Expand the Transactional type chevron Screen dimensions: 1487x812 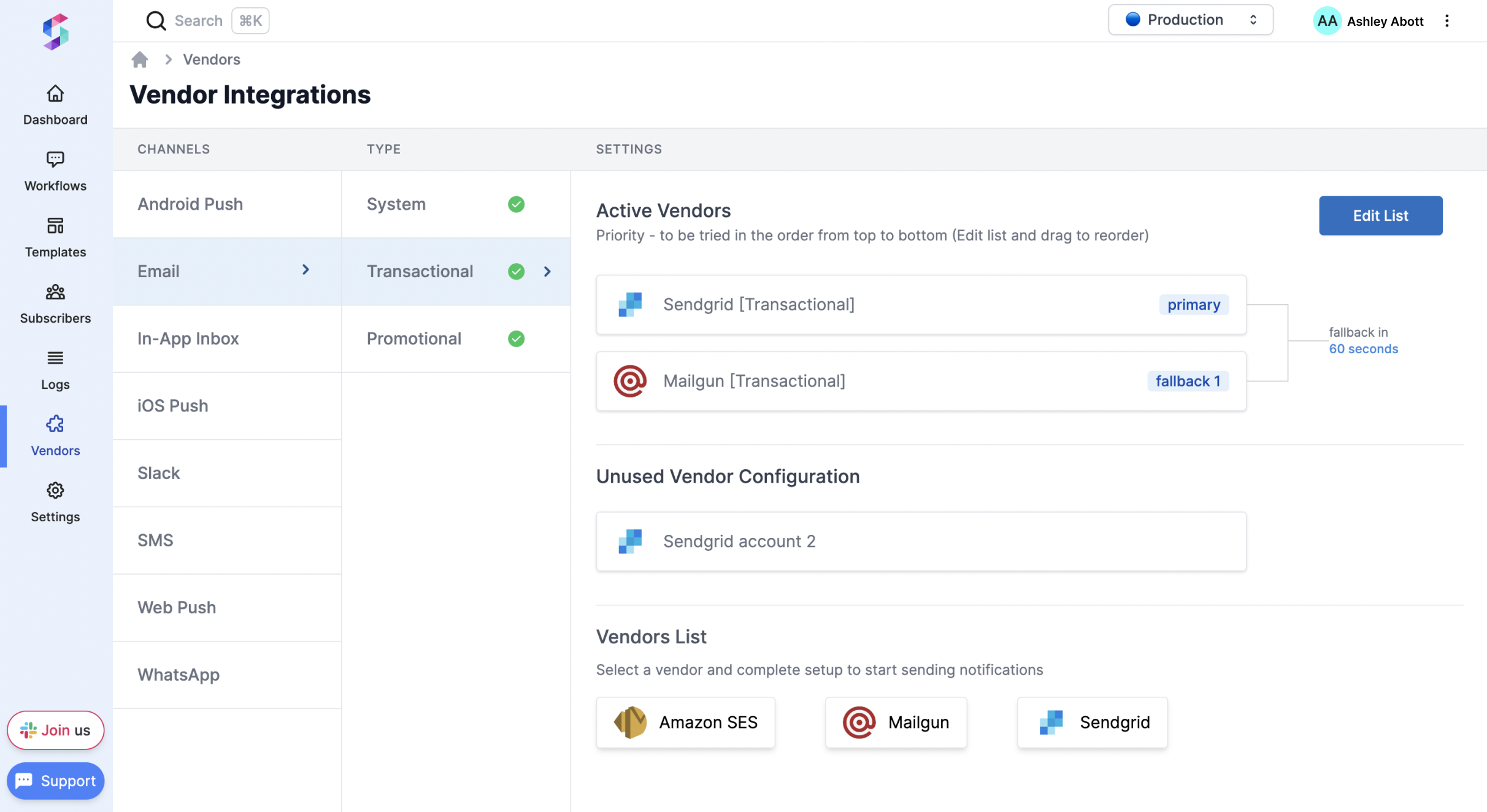pos(547,272)
